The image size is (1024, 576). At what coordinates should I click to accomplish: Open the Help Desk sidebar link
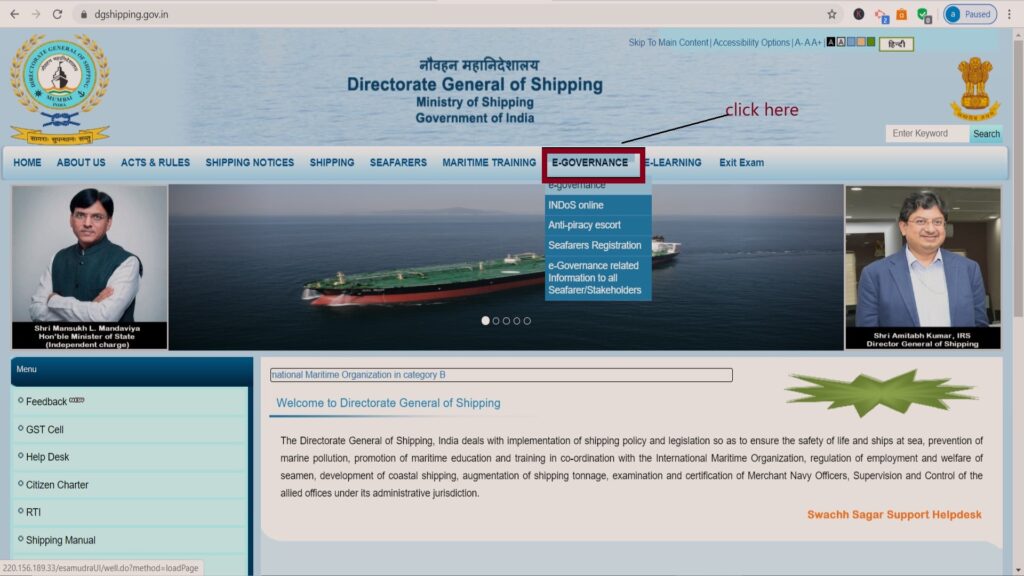pyautogui.click(x=47, y=457)
